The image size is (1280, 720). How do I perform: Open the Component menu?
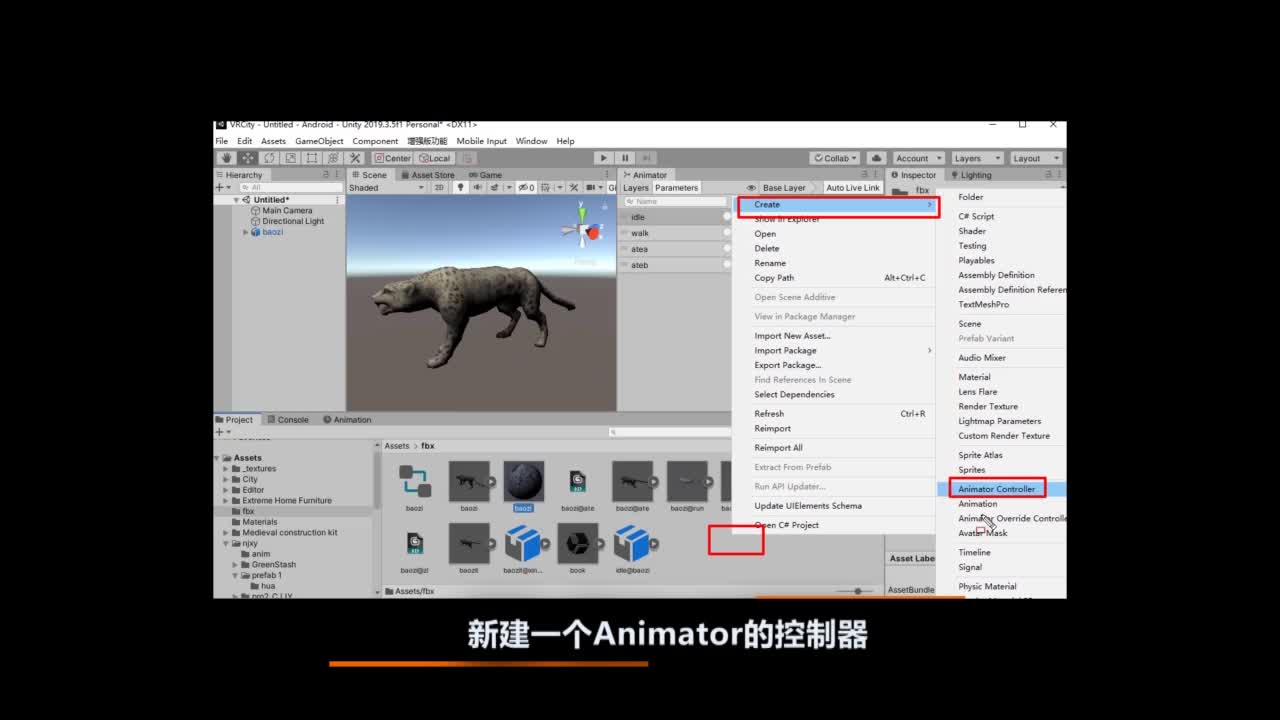375,141
